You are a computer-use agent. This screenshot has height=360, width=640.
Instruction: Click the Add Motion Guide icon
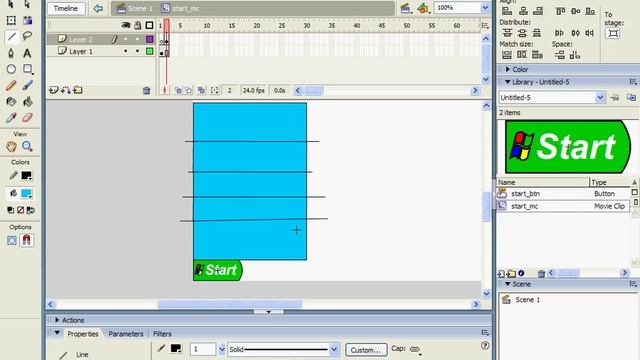click(x=65, y=90)
